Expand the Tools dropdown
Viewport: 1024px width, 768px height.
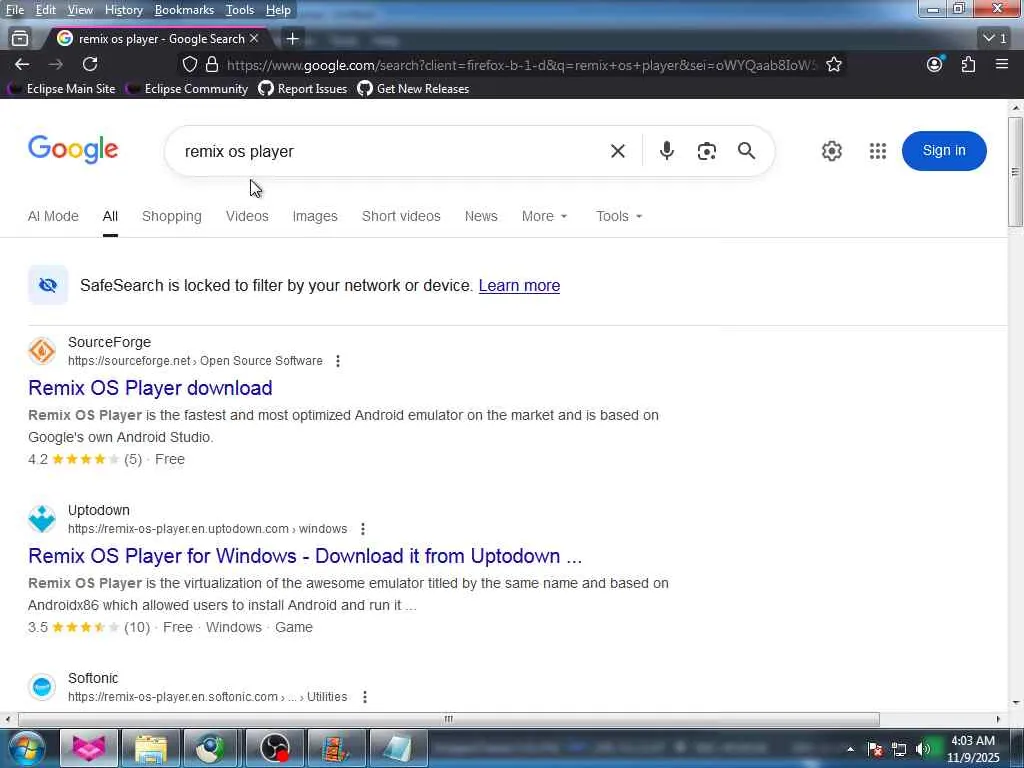click(618, 216)
